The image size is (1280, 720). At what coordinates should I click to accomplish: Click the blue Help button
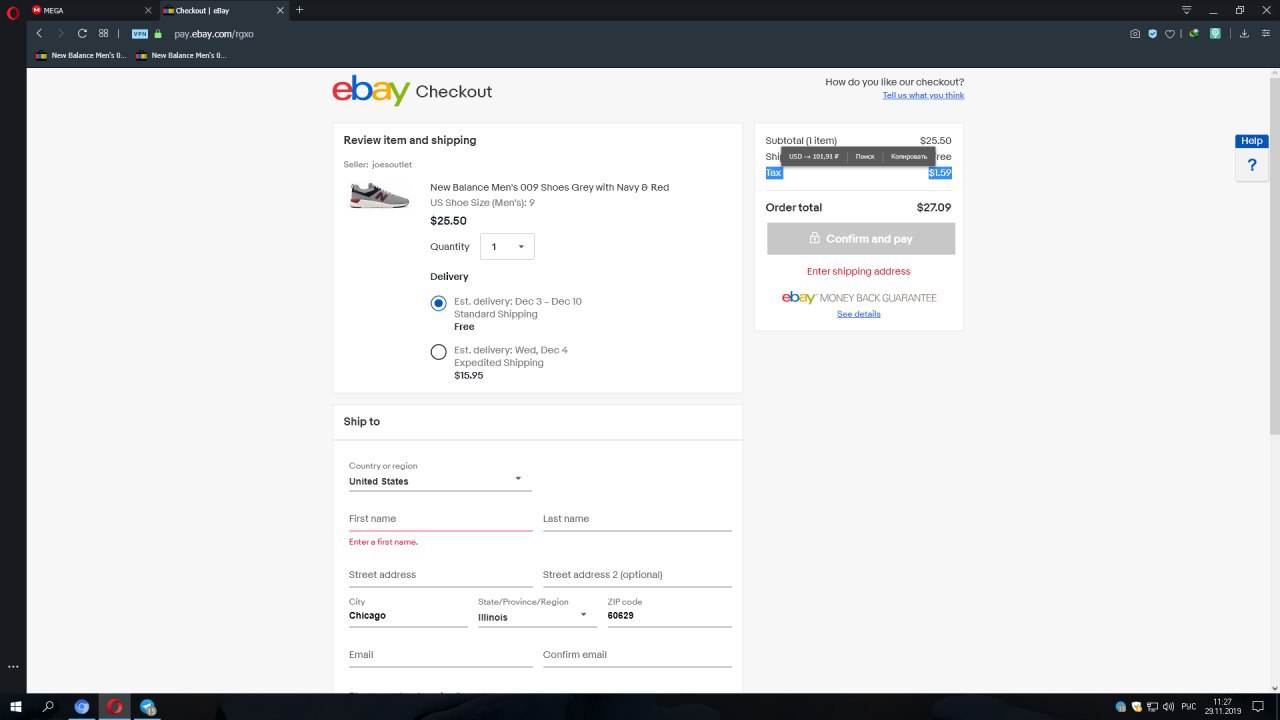click(x=1252, y=141)
